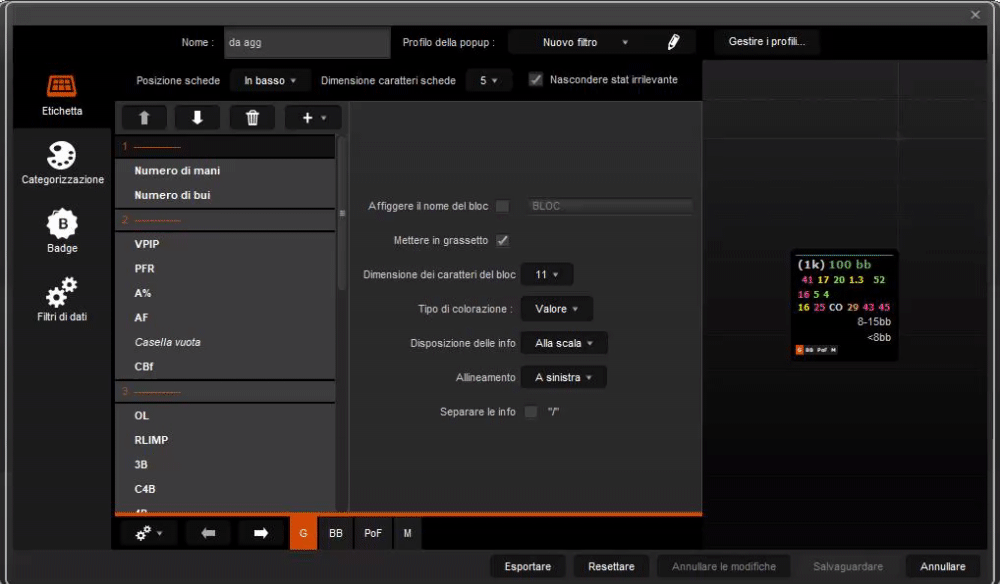Image resolution: width=1000 pixels, height=584 pixels.
Task: Move tab left with arrow button
Action: (x=208, y=533)
